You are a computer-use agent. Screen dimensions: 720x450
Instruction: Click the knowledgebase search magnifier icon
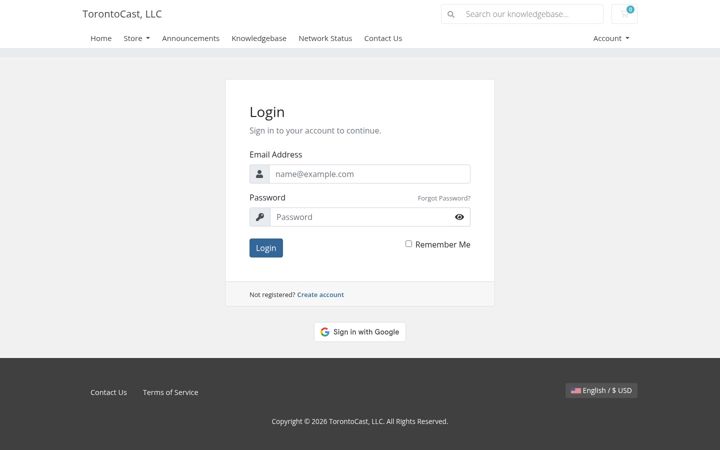451,14
